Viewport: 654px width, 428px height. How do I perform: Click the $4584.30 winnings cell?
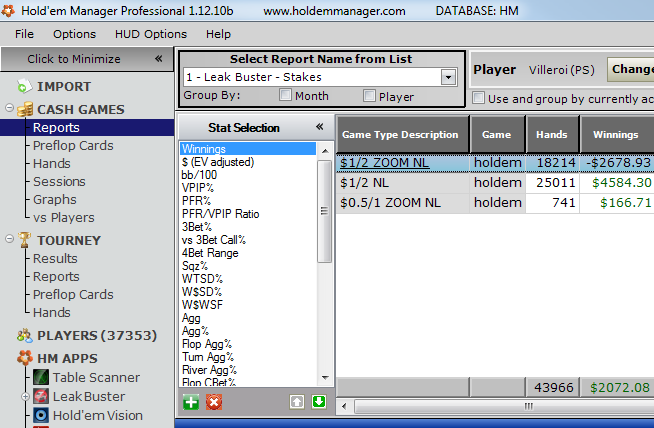[617, 183]
